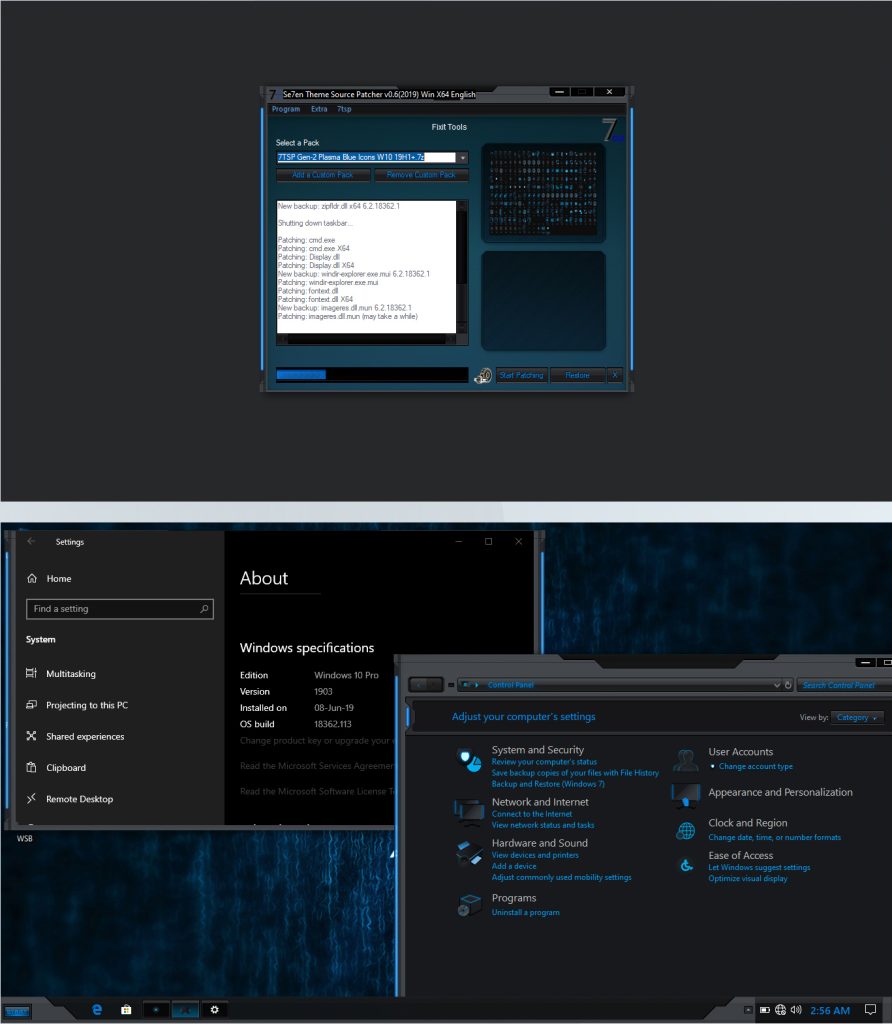Open the Programs category icon
Screen dimensions: 892x1024
(x=468, y=903)
